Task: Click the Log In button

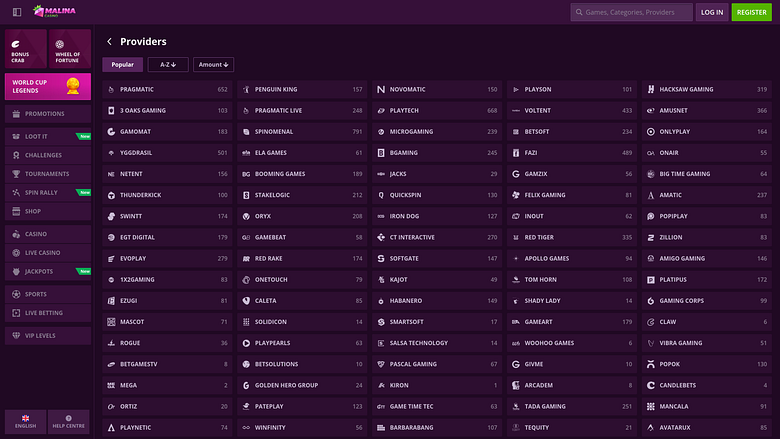Action: click(712, 12)
